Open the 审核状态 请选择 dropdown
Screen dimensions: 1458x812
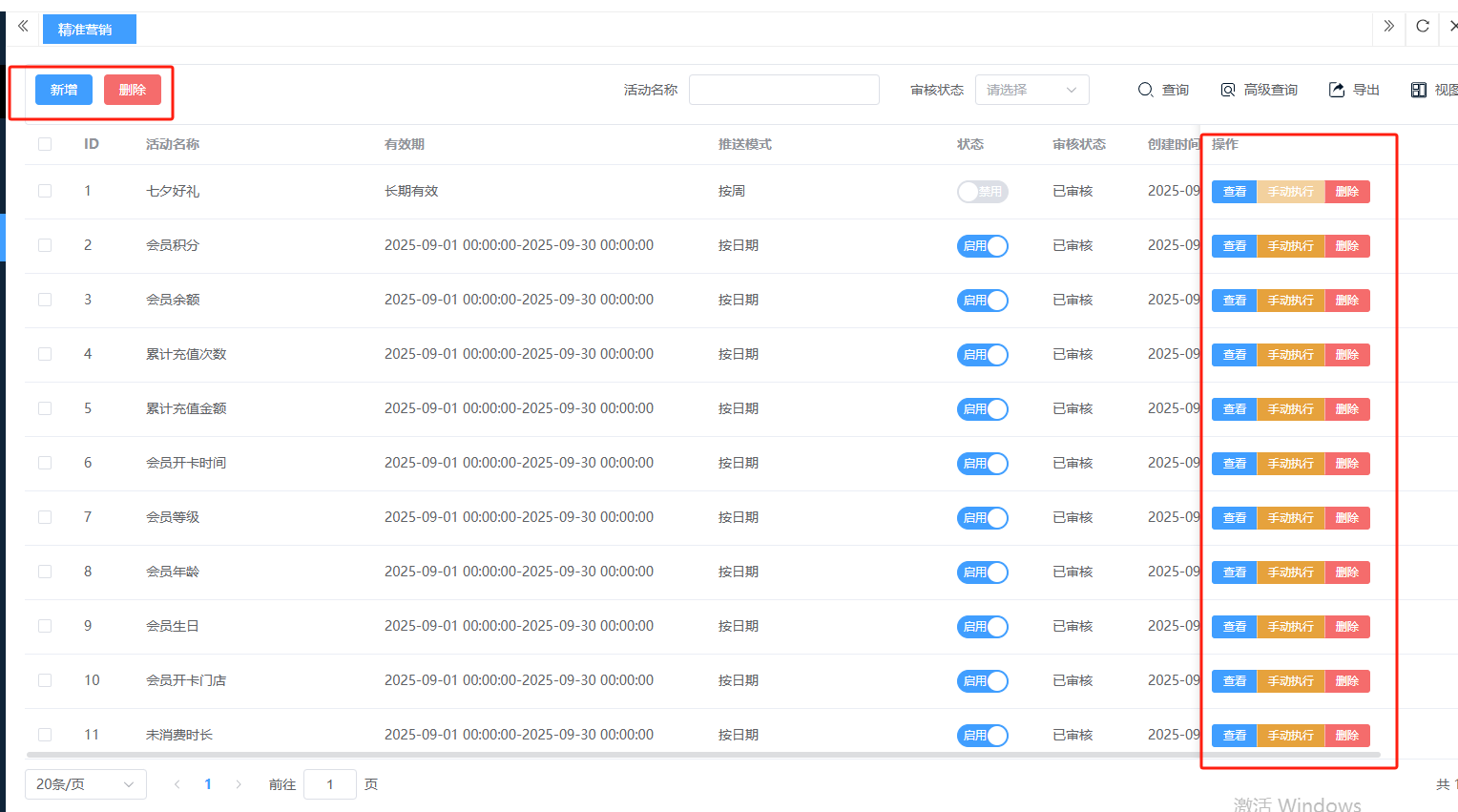[1031, 90]
